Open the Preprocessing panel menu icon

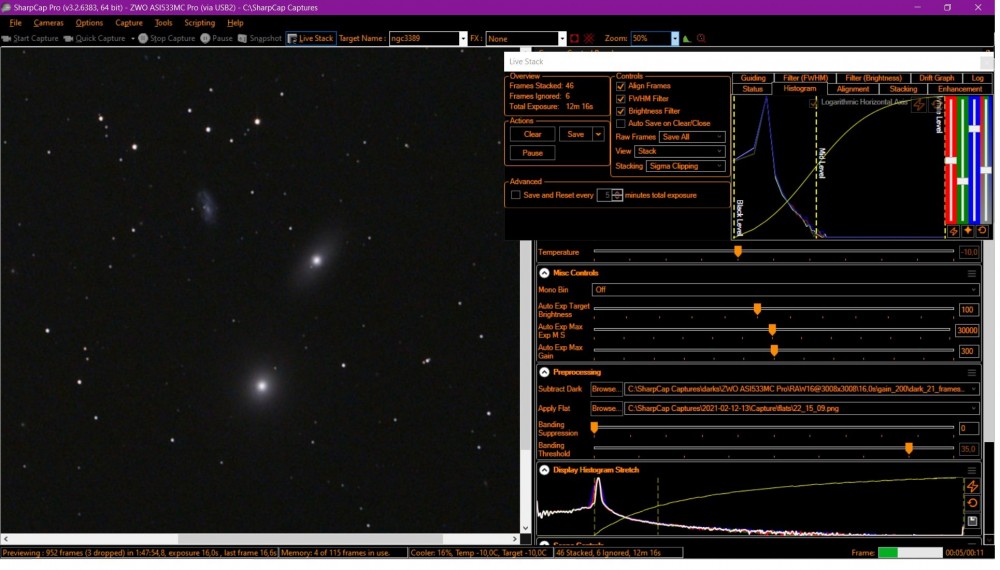click(x=971, y=373)
